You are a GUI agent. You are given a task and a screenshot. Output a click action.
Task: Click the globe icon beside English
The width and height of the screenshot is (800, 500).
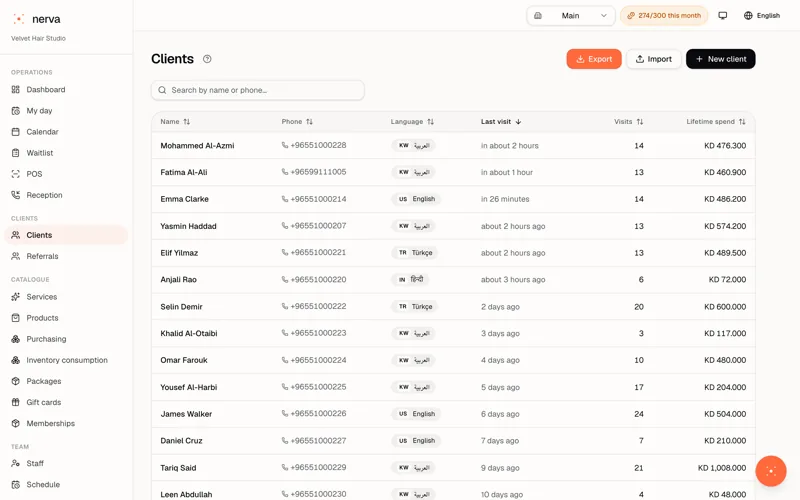pos(748,16)
